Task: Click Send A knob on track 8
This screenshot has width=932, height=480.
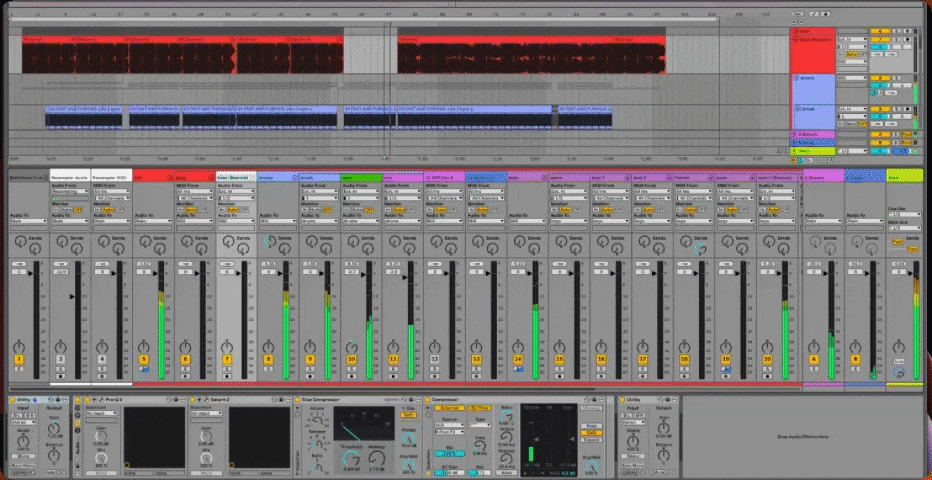Action: click(268, 242)
